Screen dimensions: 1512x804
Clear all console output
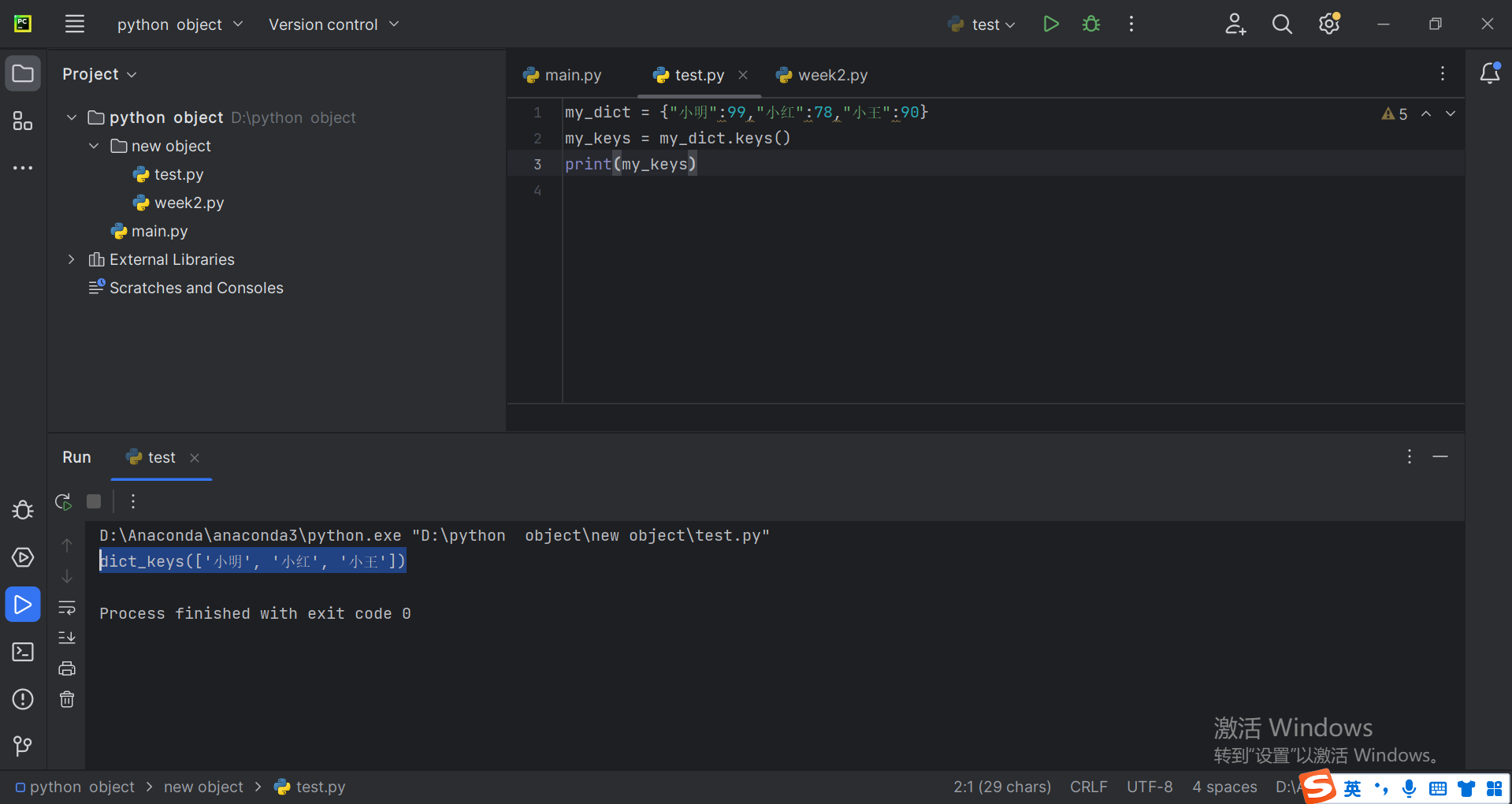pyautogui.click(x=67, y=699)
